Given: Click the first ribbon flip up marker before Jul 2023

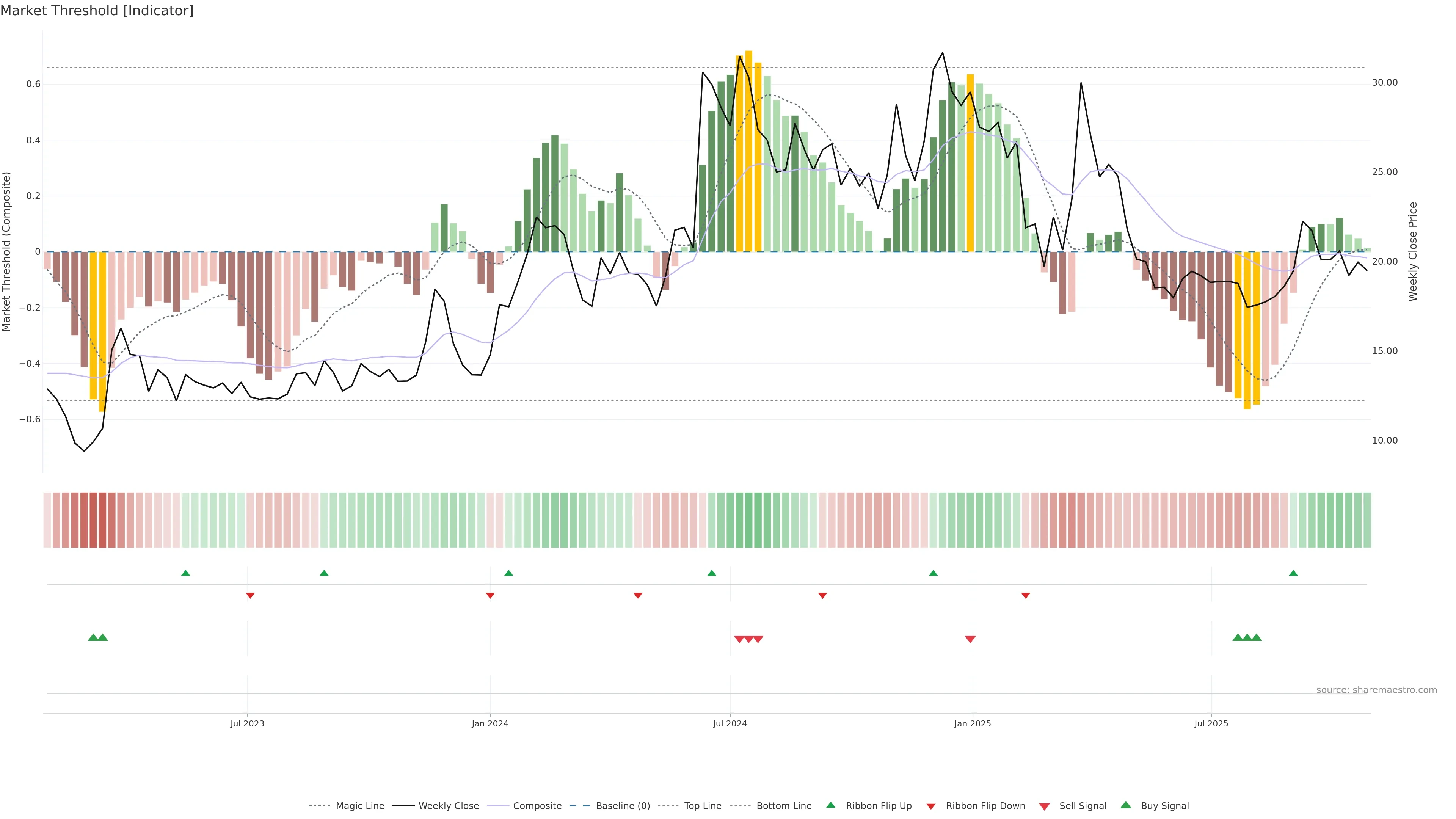Looking at the screenshot, I should pyautogui.click(x=185, y=573).
